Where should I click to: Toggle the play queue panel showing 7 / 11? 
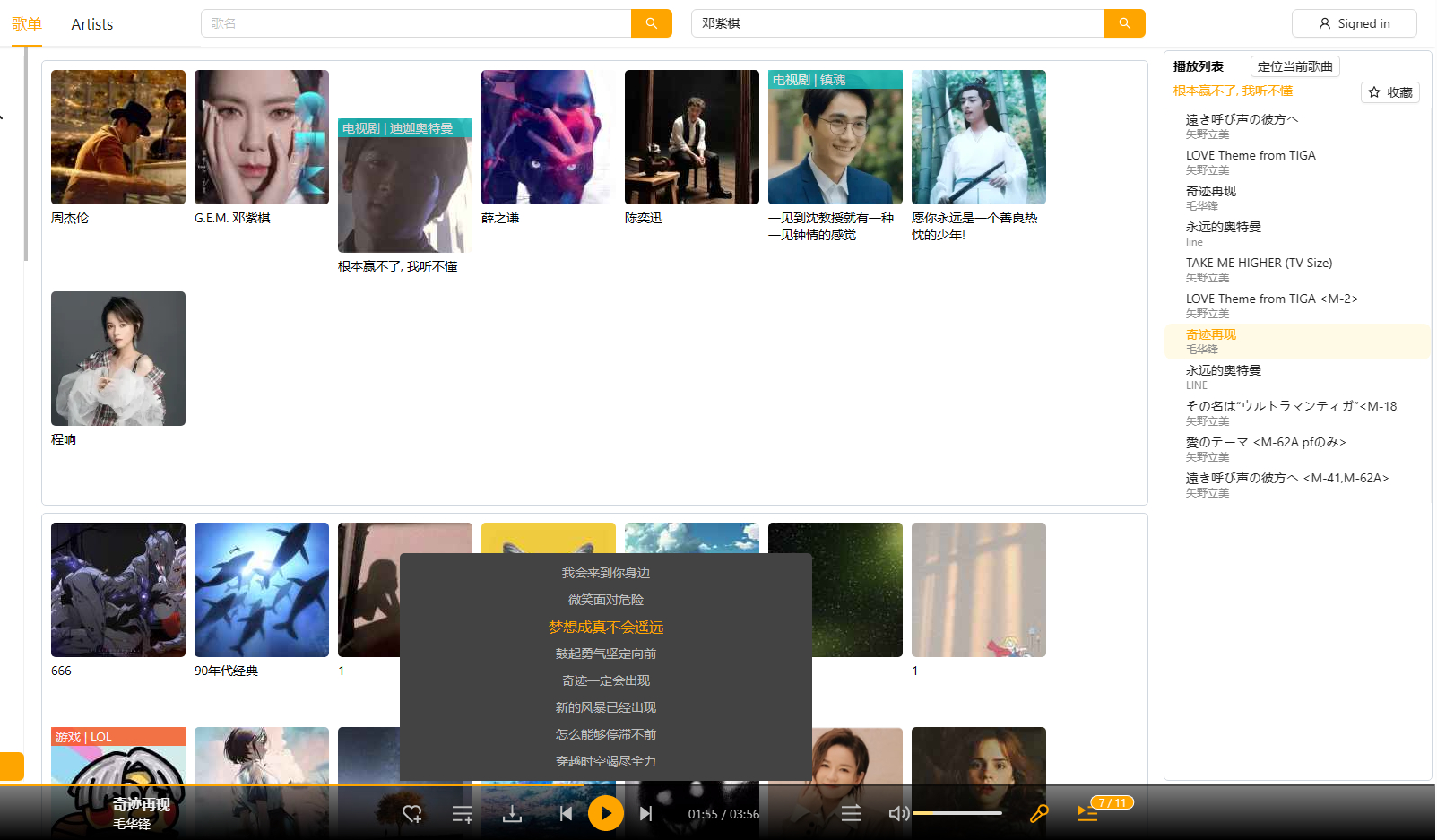[1088, 814]
